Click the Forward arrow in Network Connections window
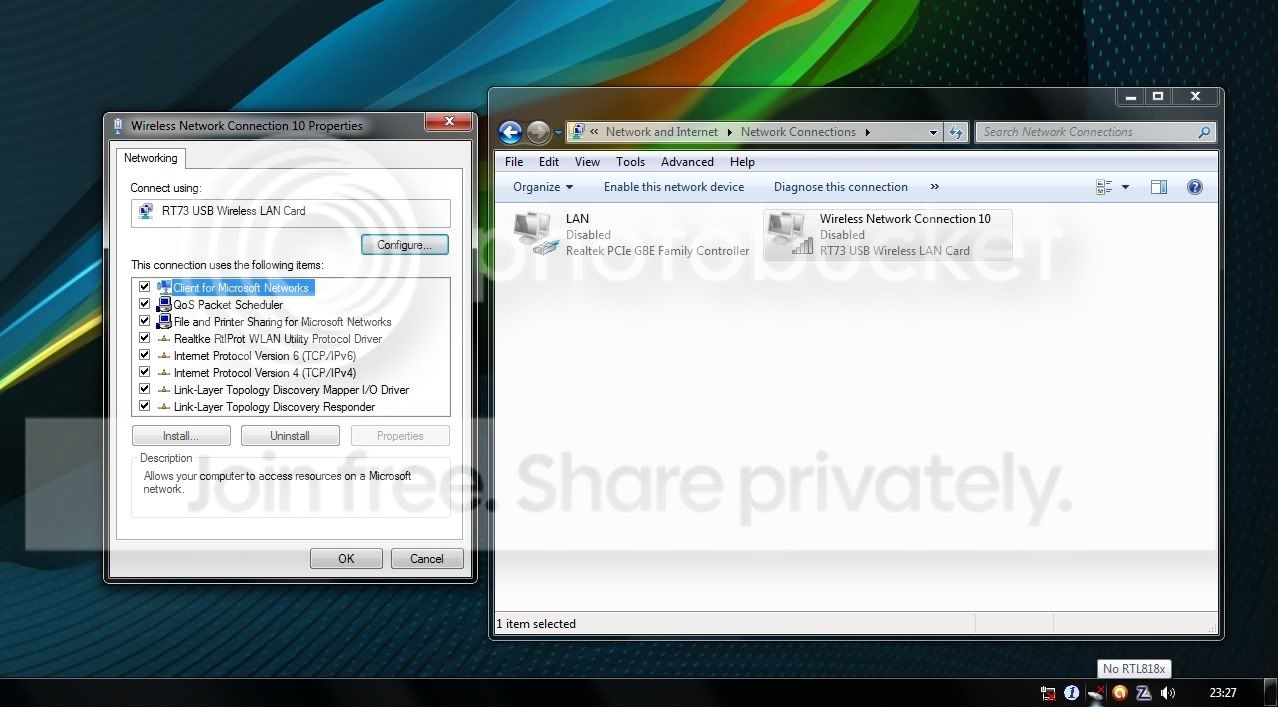This screenshot has height=720, width=1278. click(x=538, y=132)
